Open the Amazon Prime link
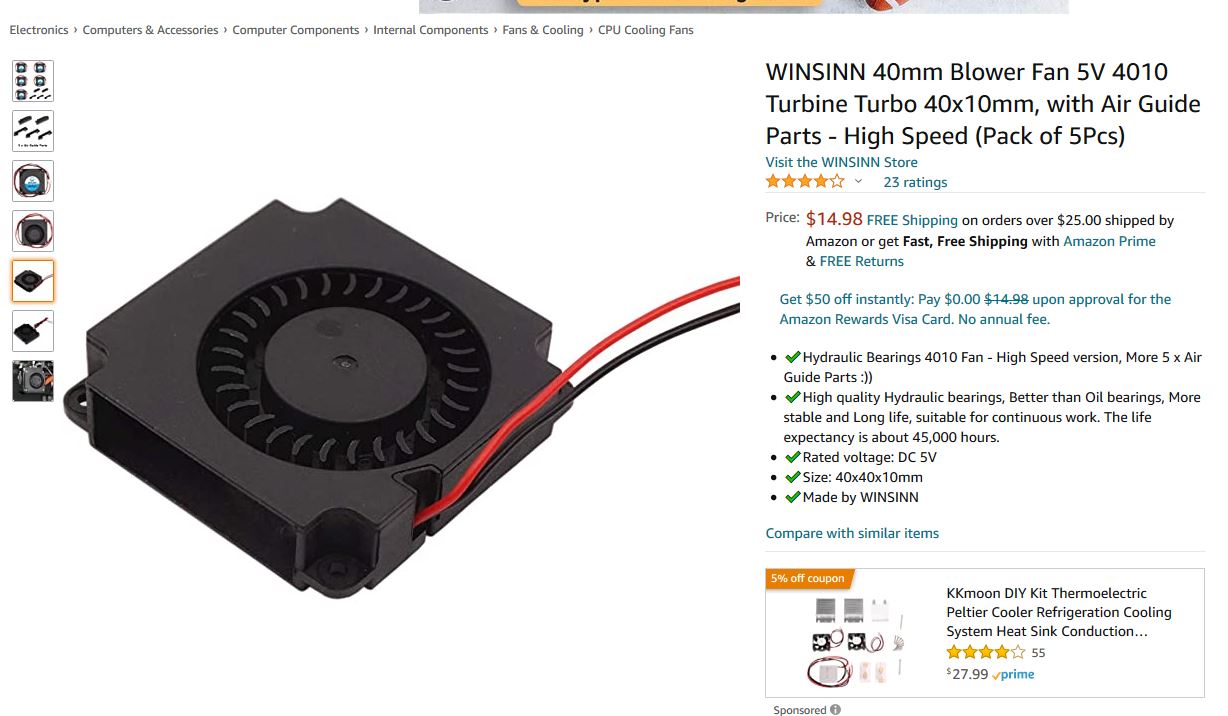This screenshot has width=1228, height=716. pos(1109,241)
